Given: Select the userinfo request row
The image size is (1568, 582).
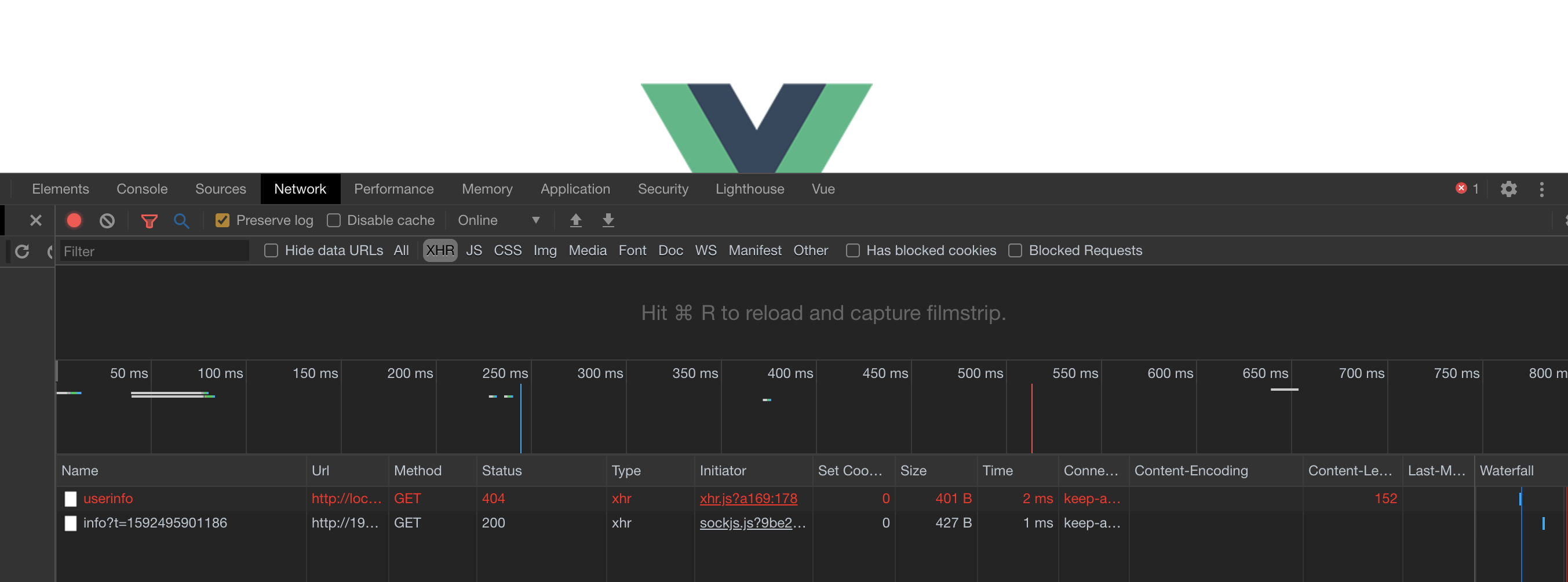Looking at the screenshot, I should pos(108,499).
